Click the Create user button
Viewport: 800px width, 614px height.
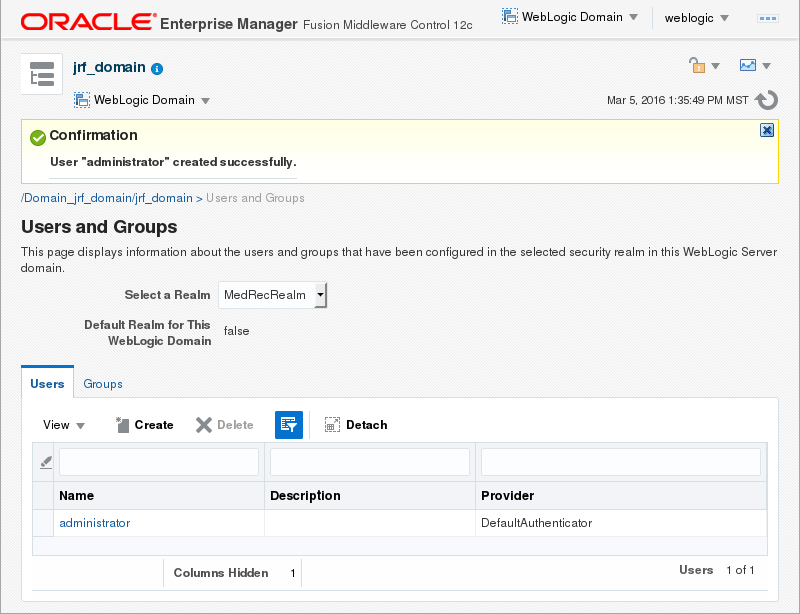(144, 425)
